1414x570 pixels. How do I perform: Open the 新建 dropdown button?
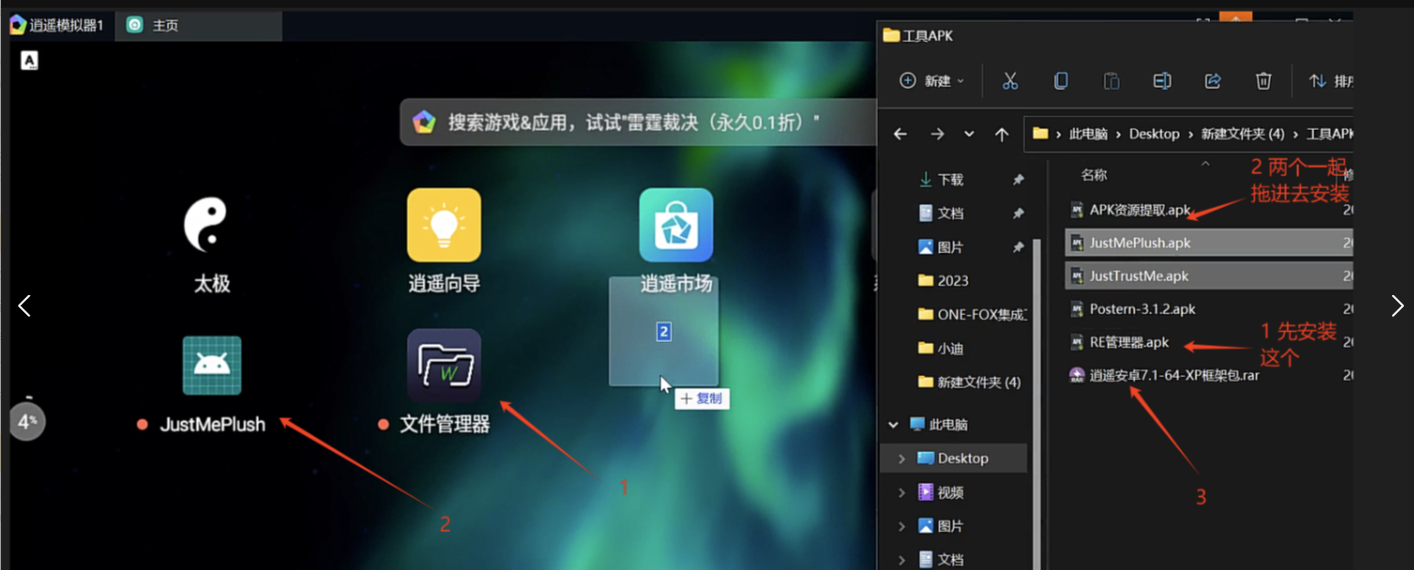932,81
